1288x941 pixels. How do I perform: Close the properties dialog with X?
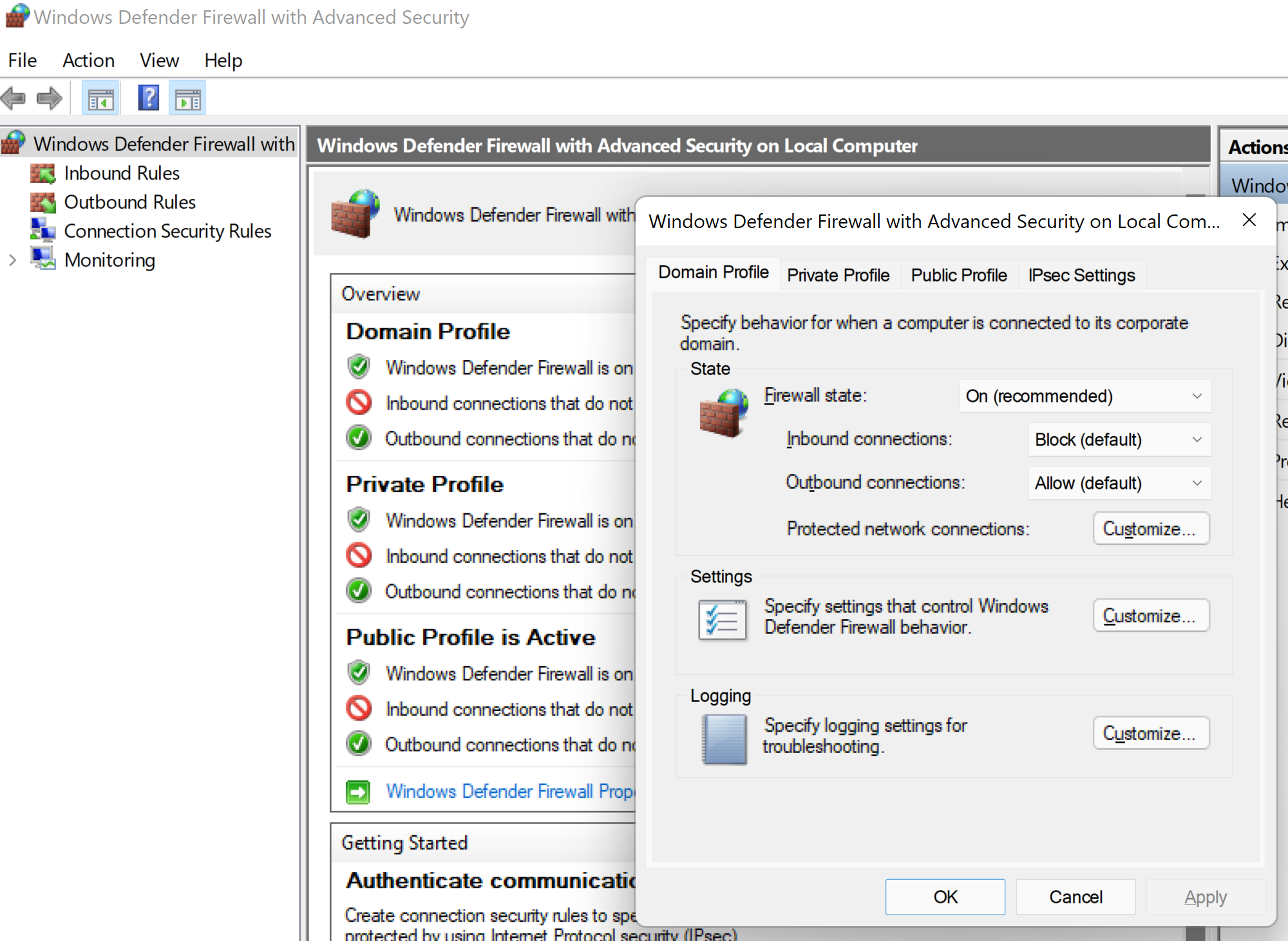1249,220
